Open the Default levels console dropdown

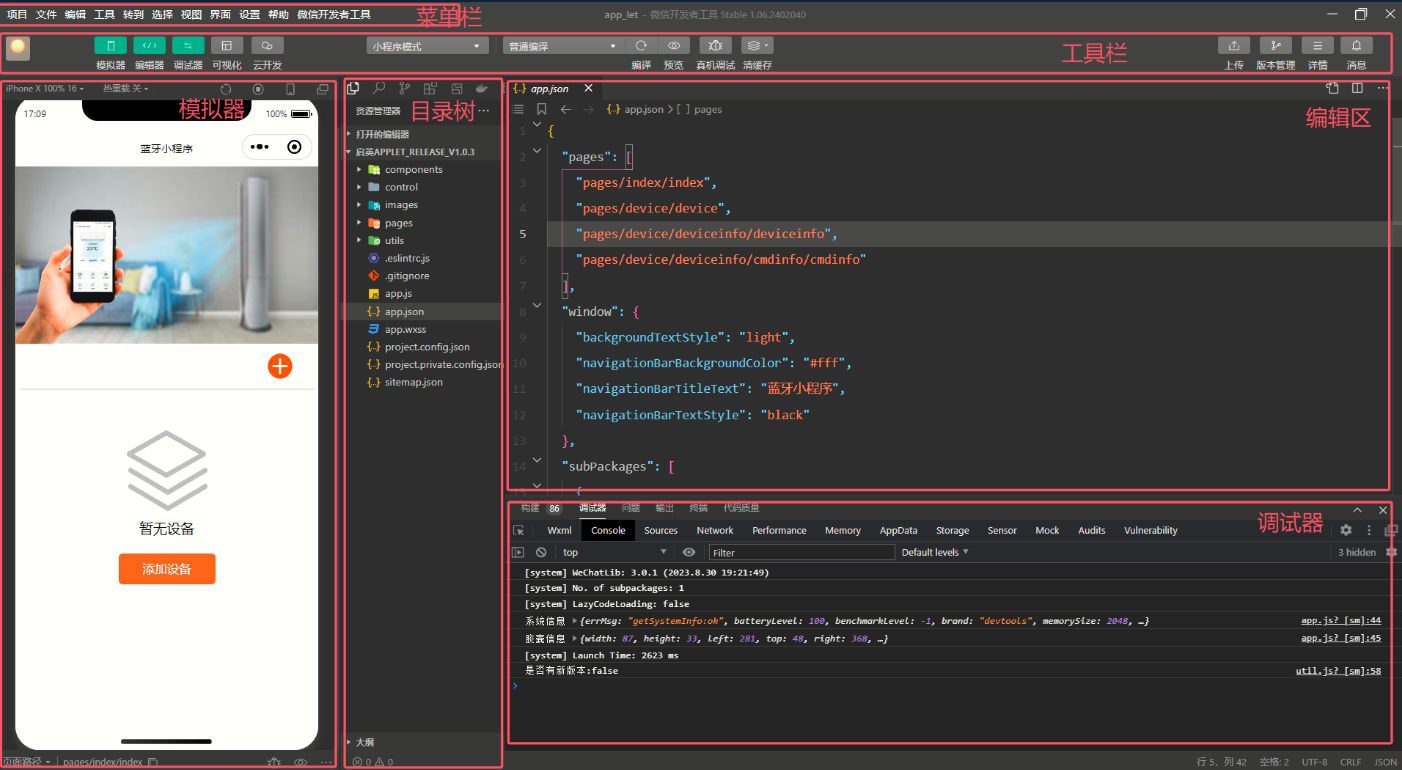(x=935, y=552)
